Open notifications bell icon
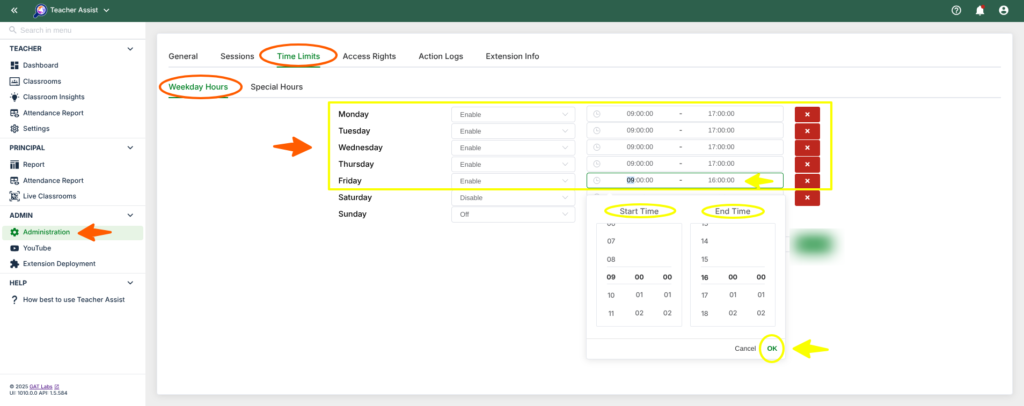The height and width of the screenshot is (406, 1024). click(980, 10)
